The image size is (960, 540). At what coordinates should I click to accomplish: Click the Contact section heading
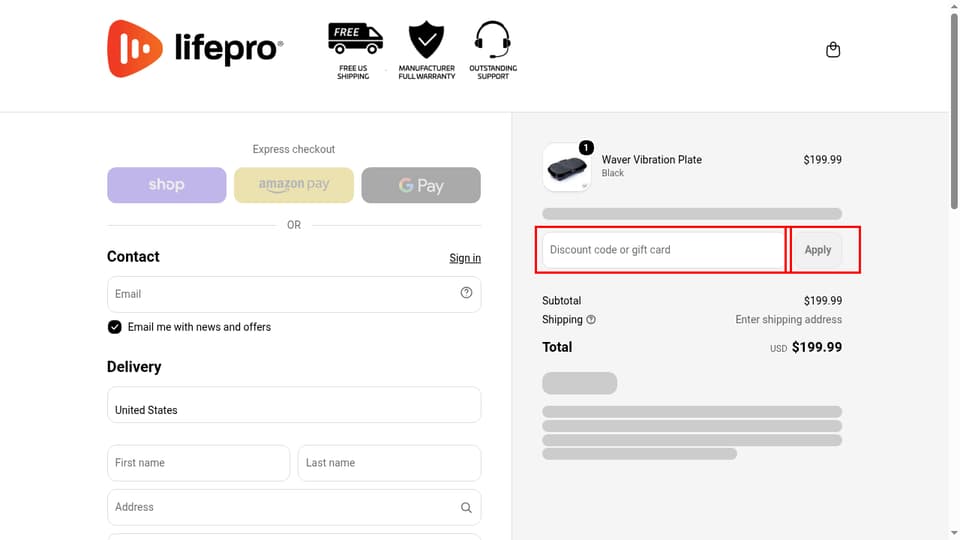(x=133, y=257)
